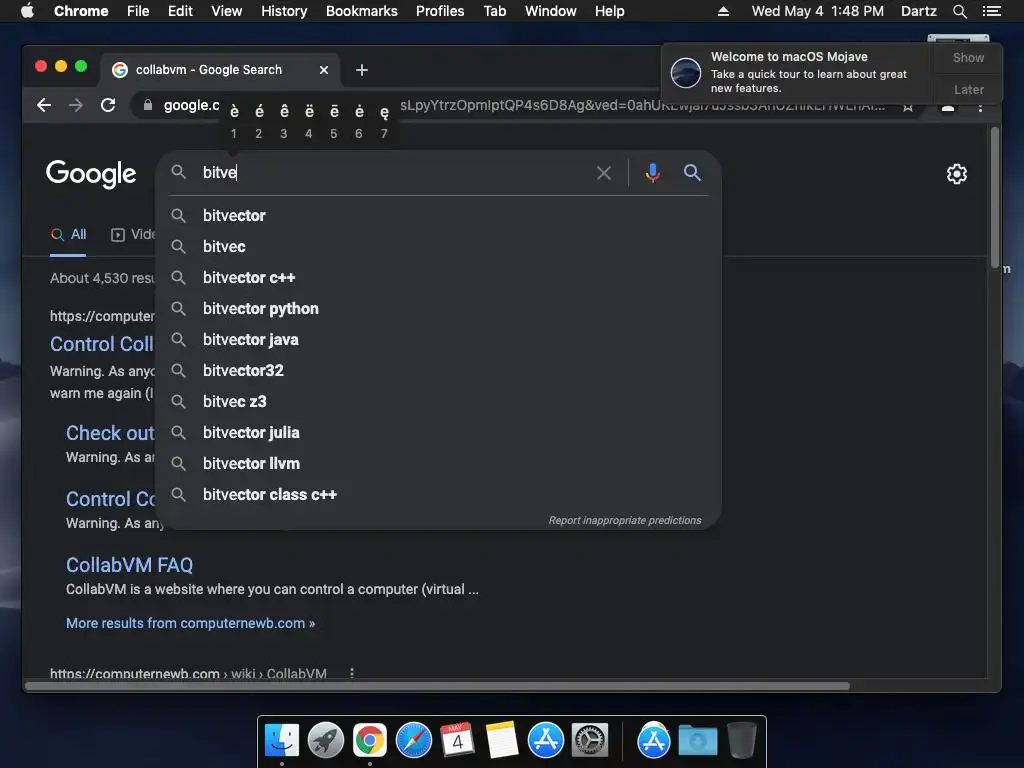Open the Dartz user menu
Image resolution: width=1024 pixels, height=768 pixels.
(919, 11)
